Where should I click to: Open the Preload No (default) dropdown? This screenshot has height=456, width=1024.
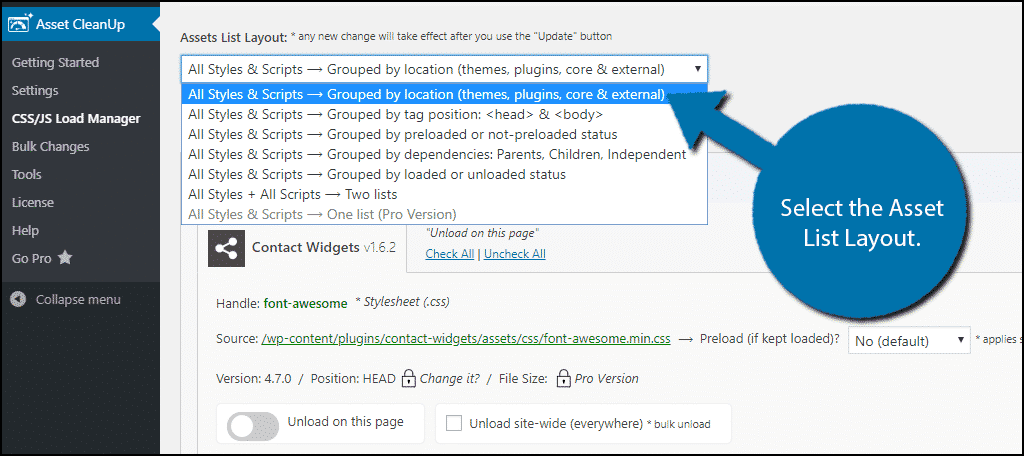tap(909, 340)
